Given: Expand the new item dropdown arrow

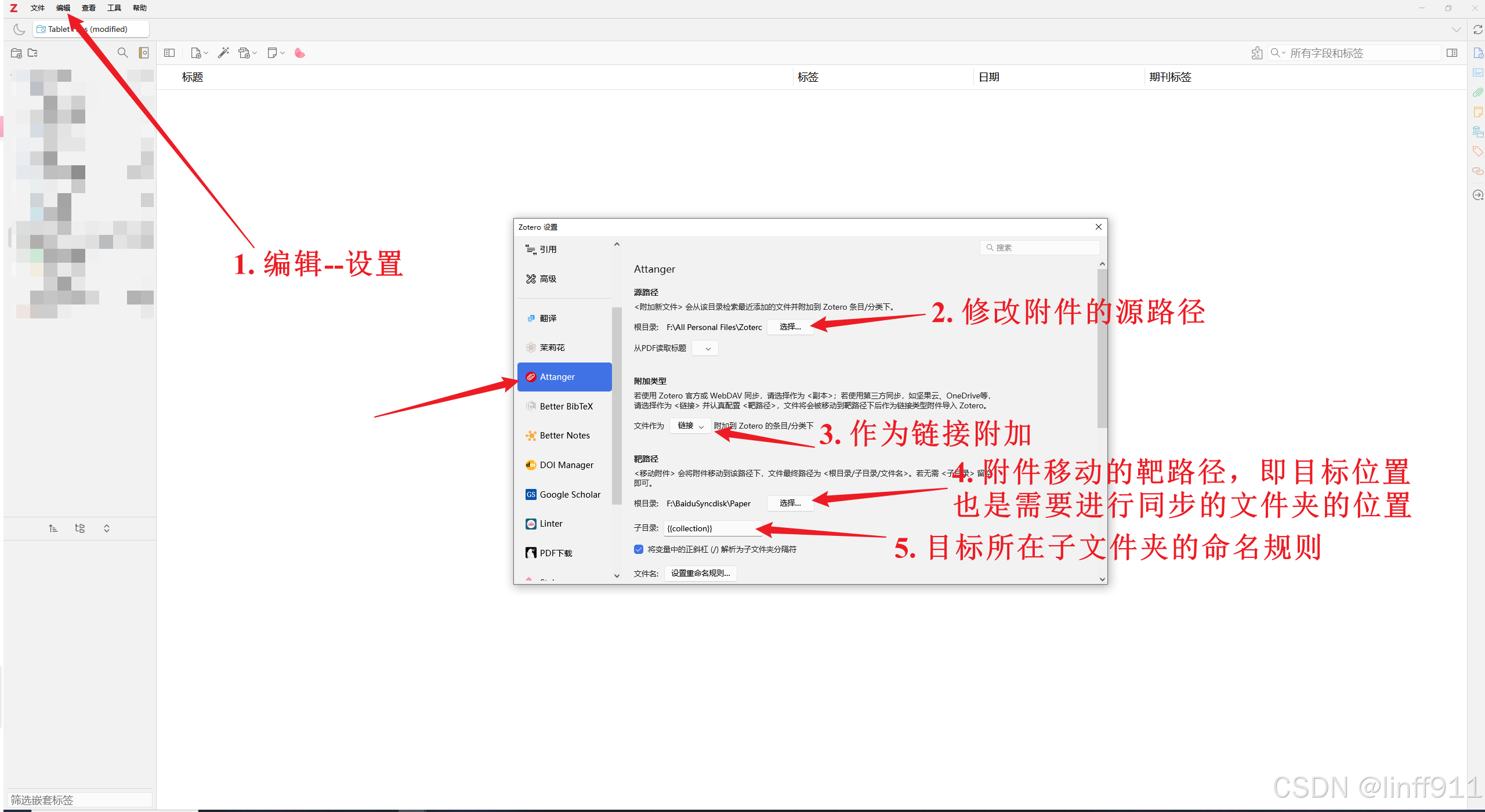Looking at the screenshot, I should [206, 53].
